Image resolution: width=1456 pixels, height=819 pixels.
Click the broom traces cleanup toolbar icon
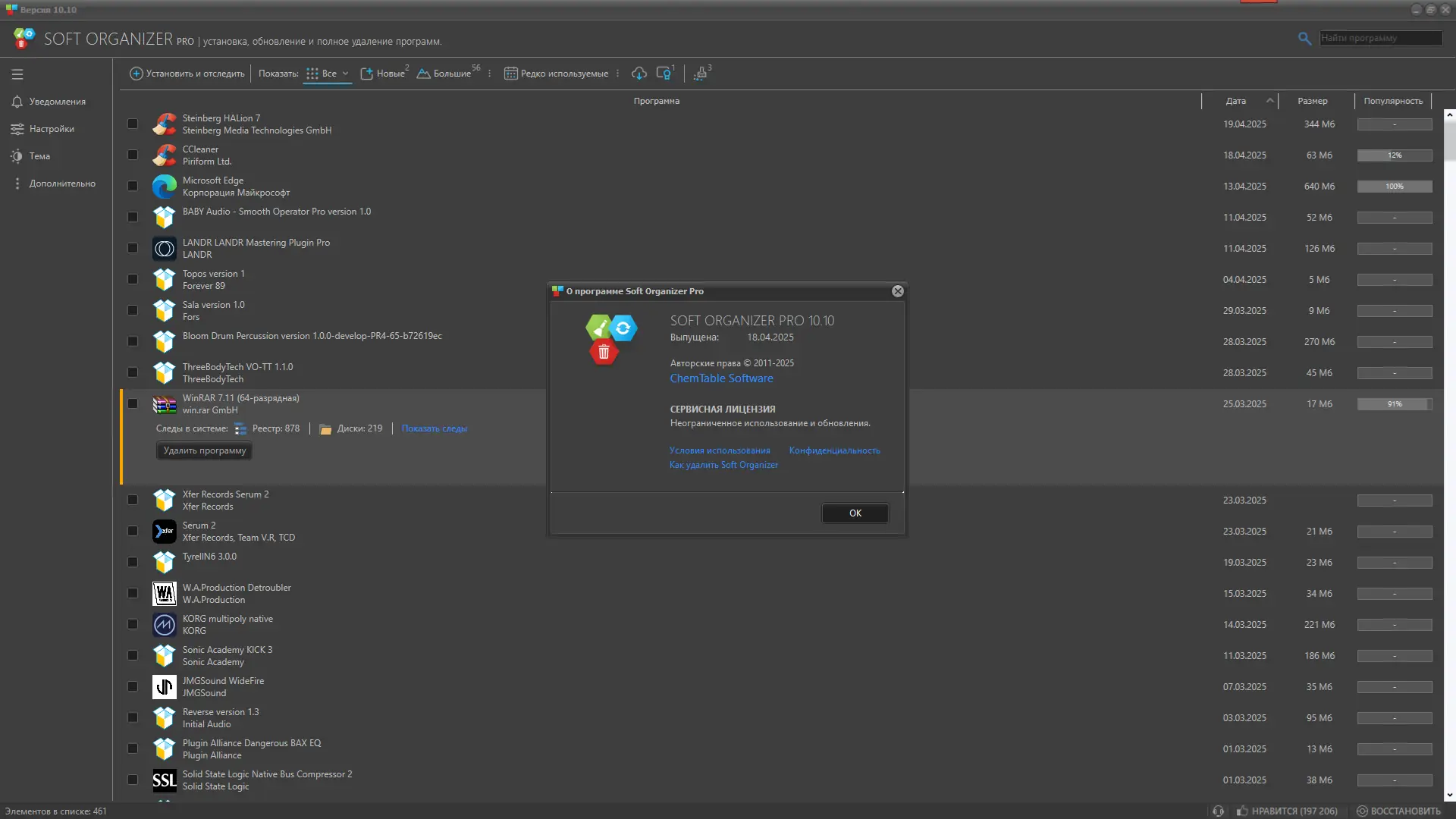pyautogui.click(x=701, y=74)
